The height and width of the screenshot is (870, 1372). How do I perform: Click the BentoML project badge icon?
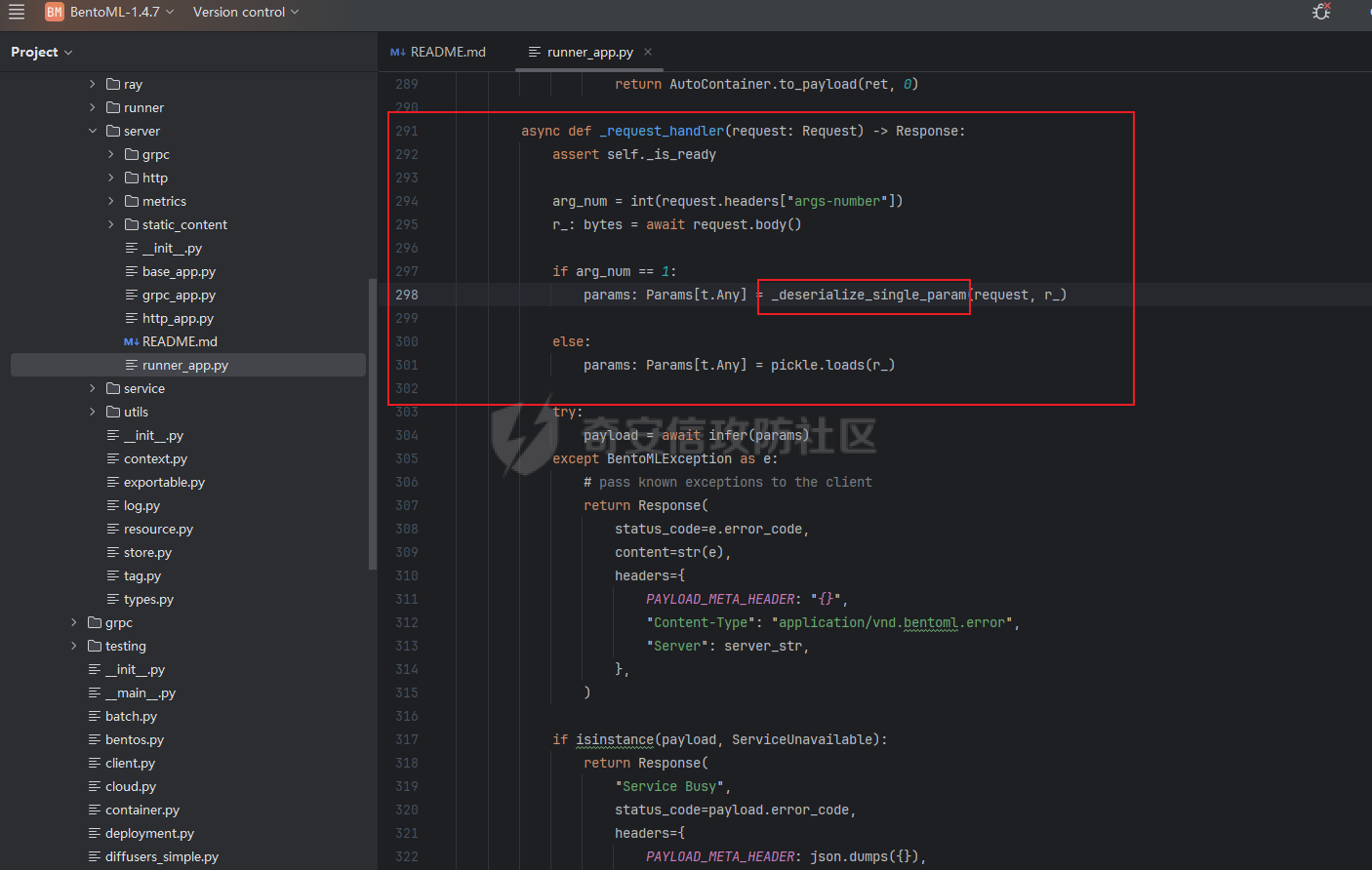tap(55, 12)
